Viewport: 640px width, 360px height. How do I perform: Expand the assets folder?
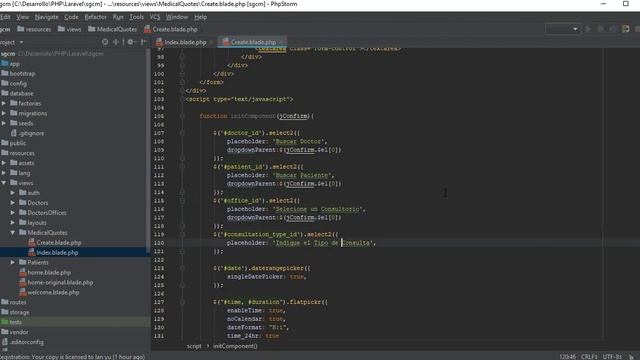(x=4, y=163)
